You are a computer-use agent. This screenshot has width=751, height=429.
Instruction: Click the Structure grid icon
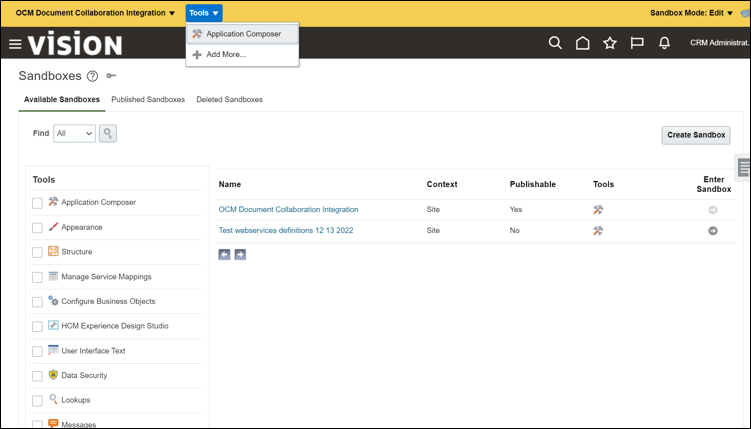[x=53, y=251]
